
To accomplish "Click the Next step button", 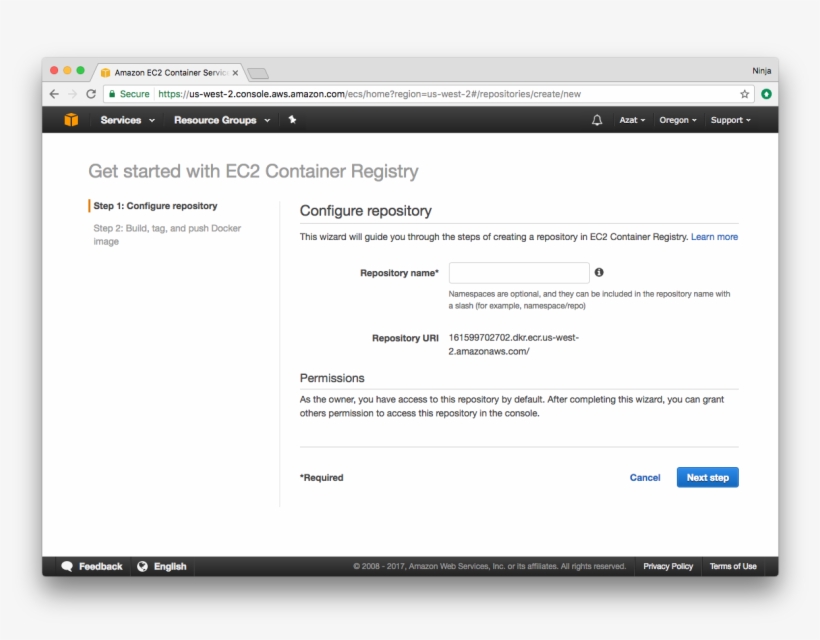I will coord(707,477).
